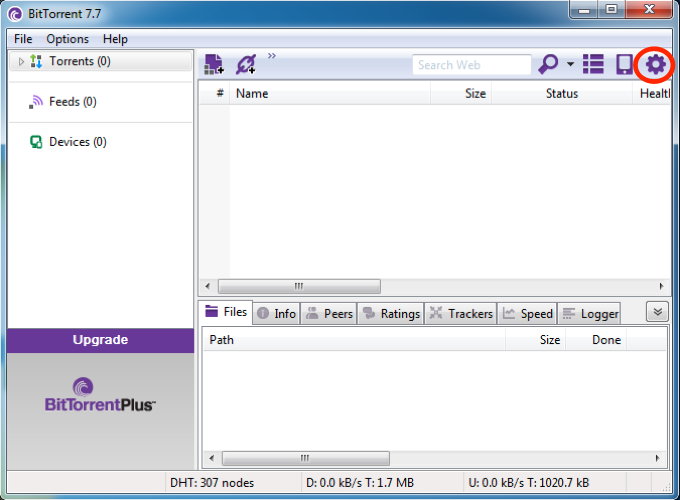Screen dimensions: 680x500
Task: Open the File menu
Action: click(x=23, y=39)
